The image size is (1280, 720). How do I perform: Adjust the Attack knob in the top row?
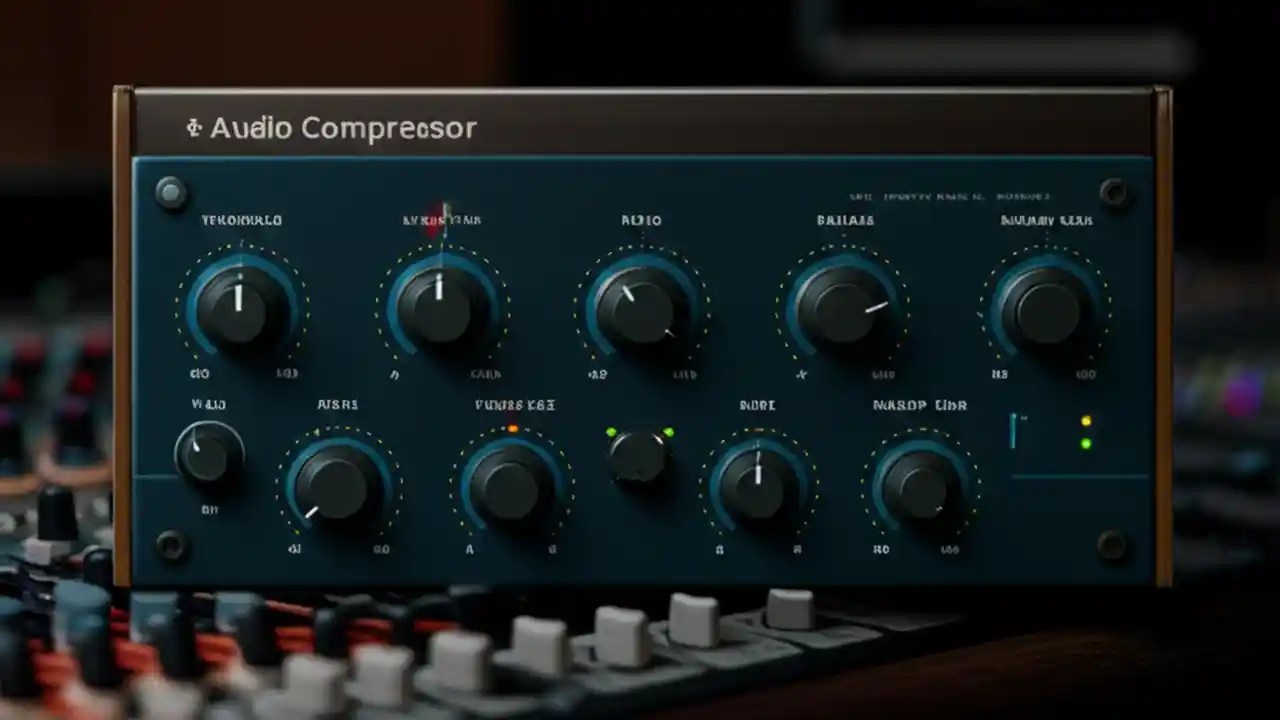click(440, 305)
